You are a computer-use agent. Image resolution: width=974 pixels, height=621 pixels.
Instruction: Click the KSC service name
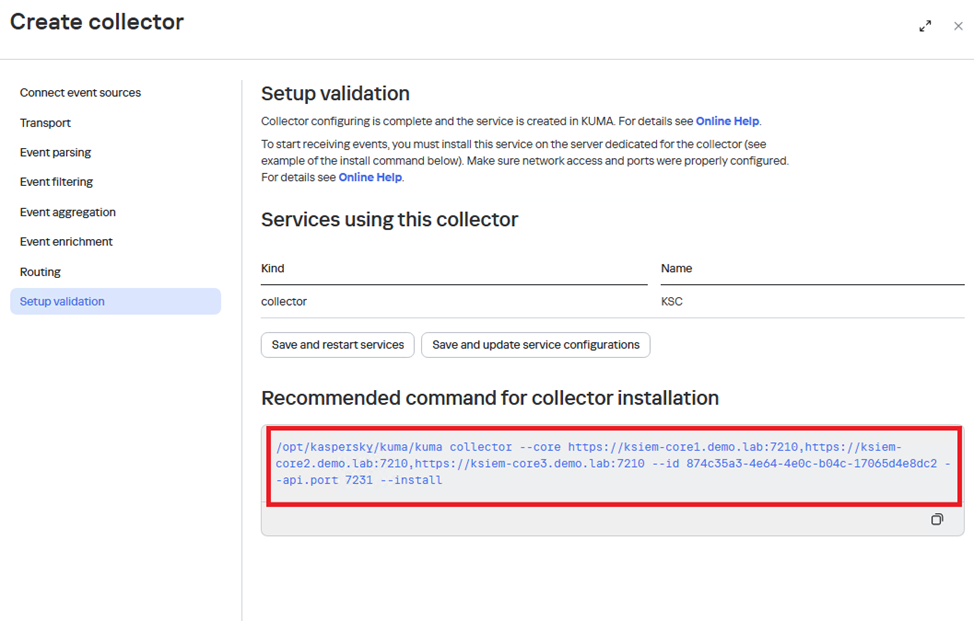tap(672, 302)
